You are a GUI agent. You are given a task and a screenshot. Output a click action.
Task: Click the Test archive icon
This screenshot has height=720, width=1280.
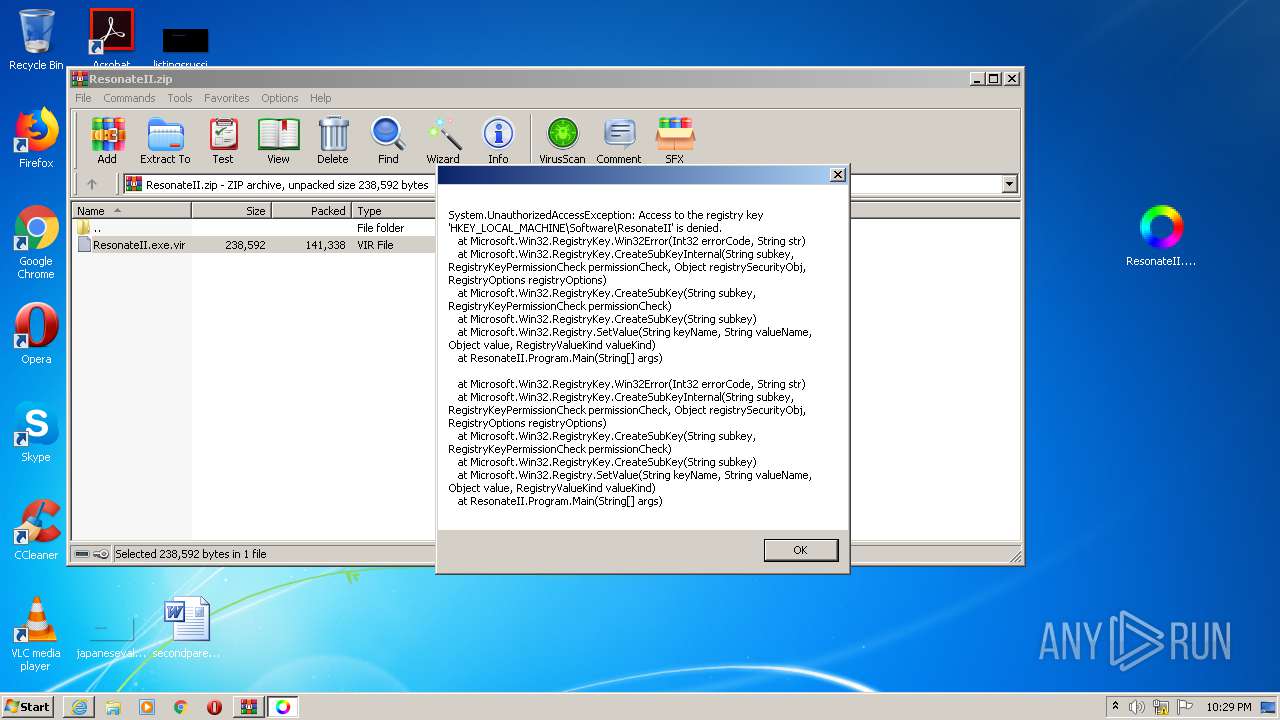click(223, 140)
